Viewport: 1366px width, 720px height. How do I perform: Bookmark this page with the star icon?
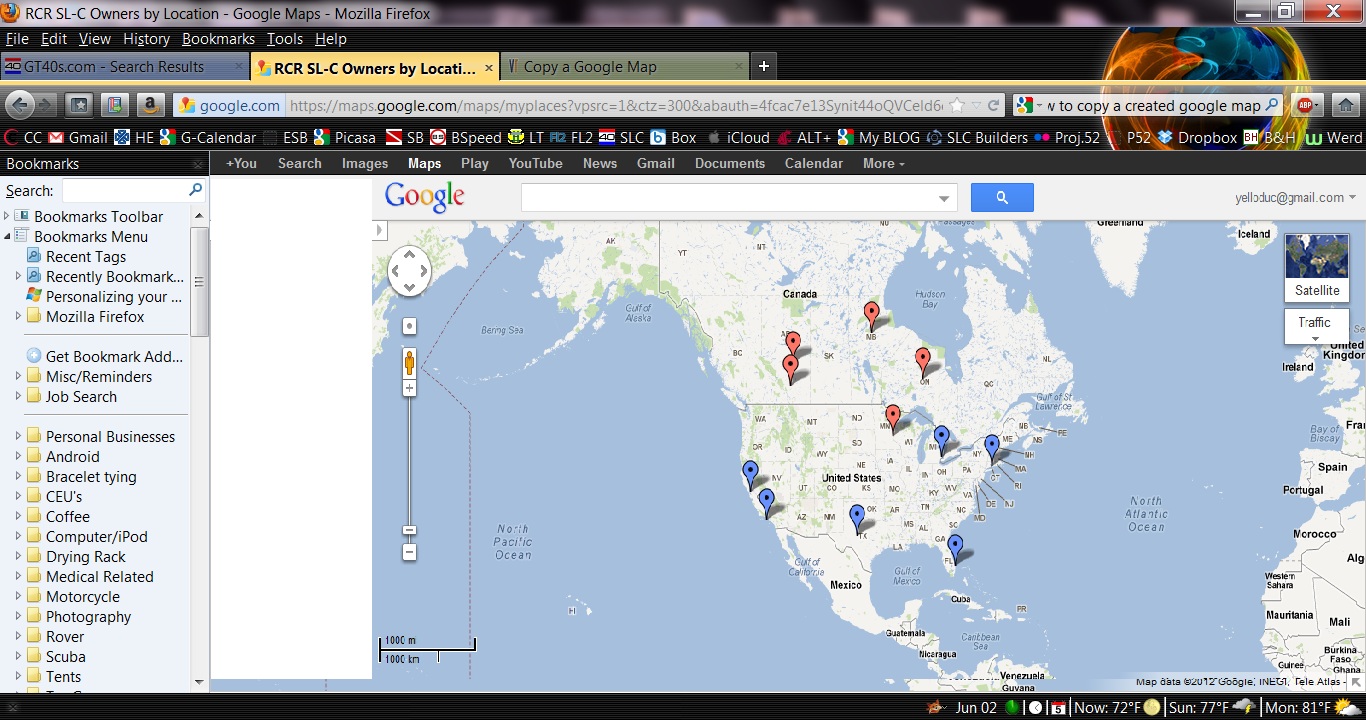click(x=957, y=105)
